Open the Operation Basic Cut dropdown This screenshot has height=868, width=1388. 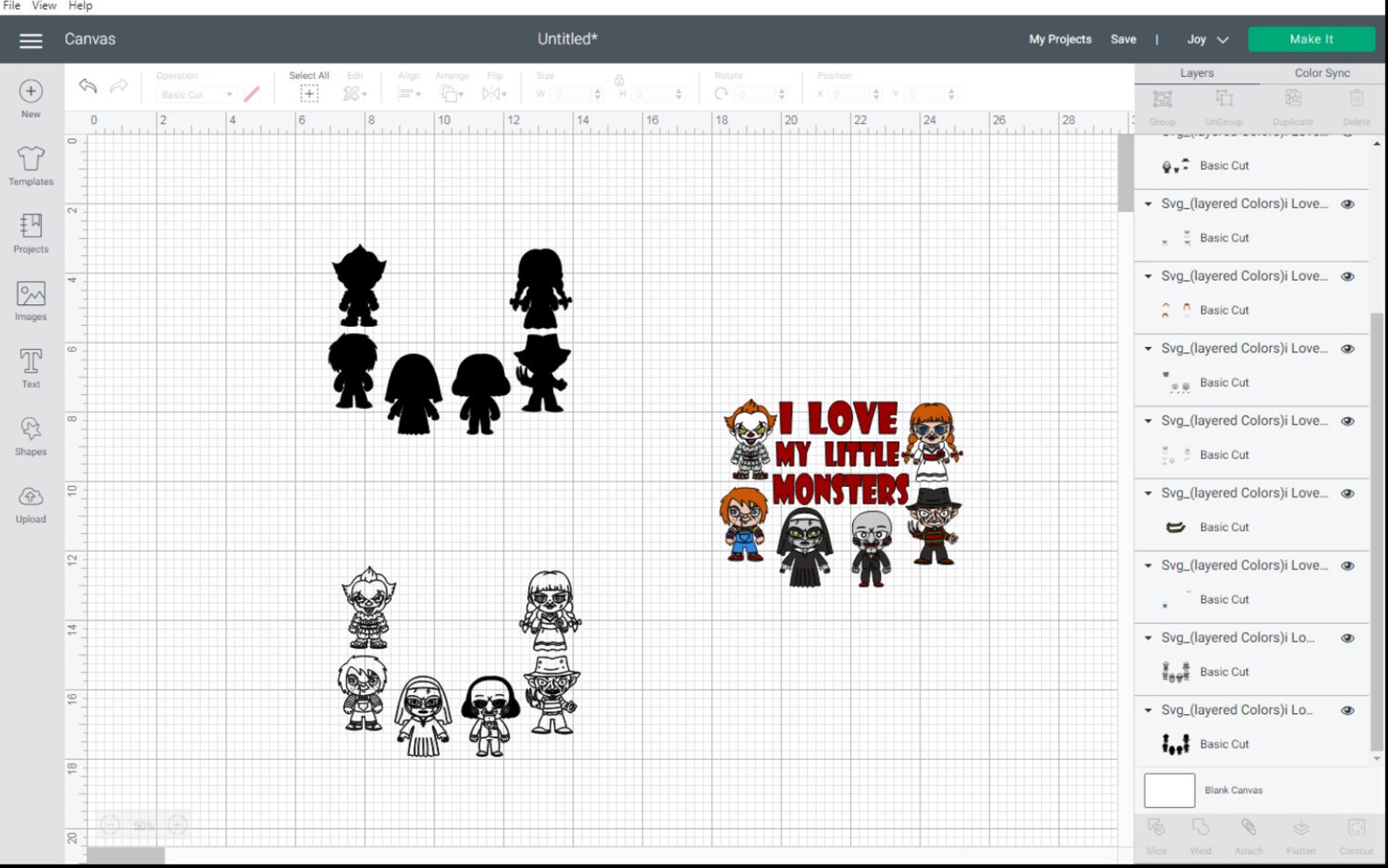point(196,94)
